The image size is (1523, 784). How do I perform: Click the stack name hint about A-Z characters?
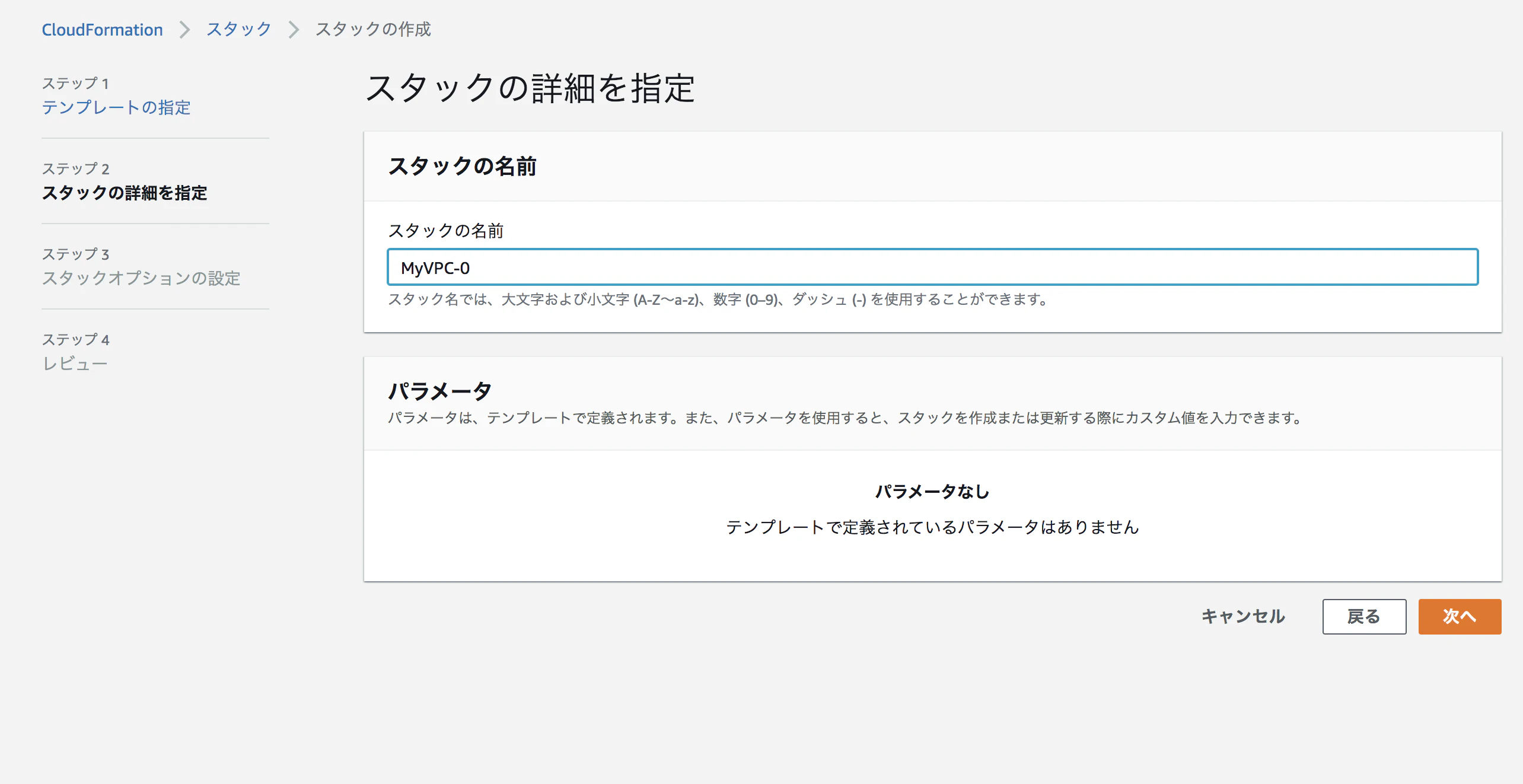(x=719, y=299)
